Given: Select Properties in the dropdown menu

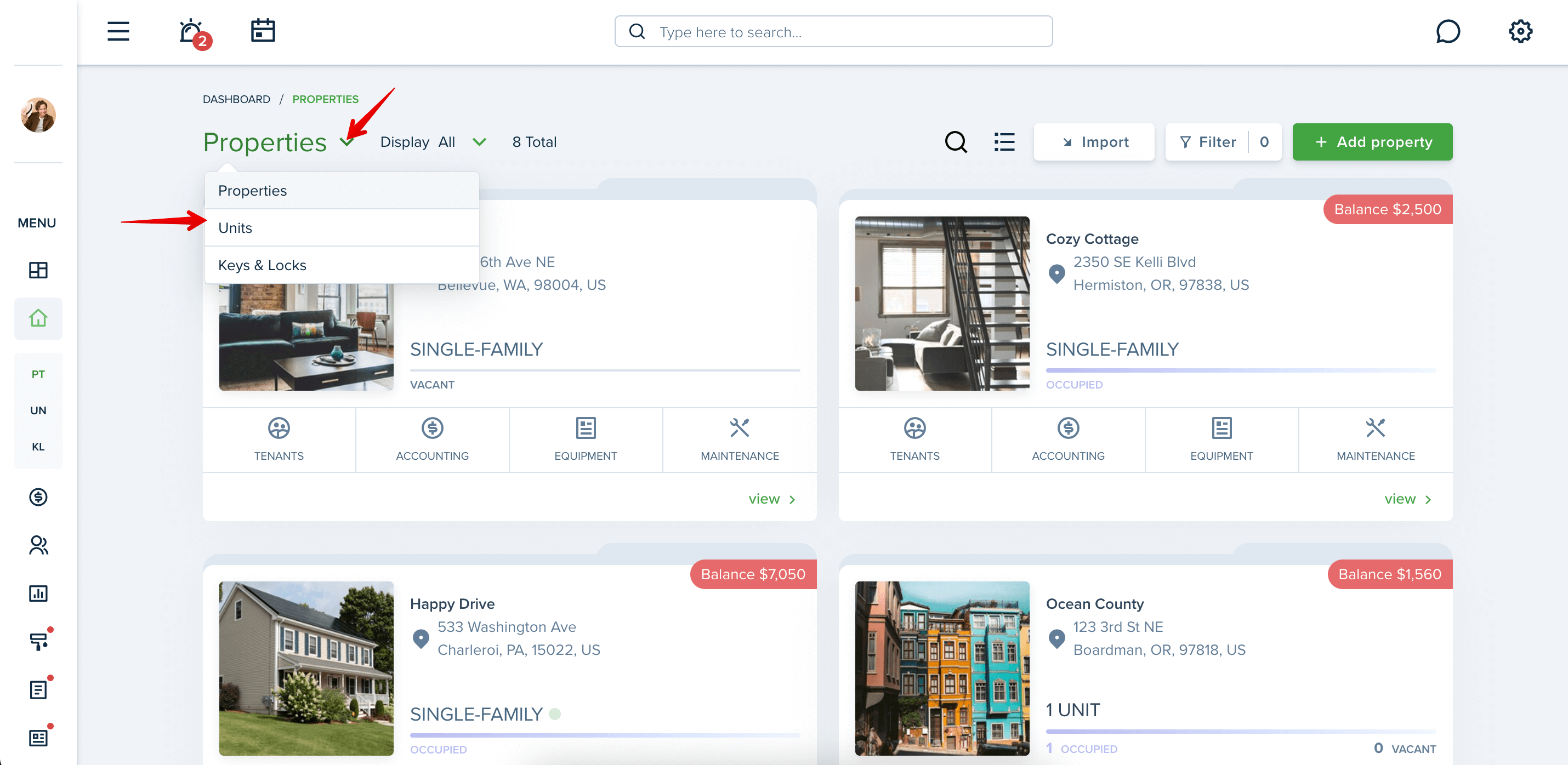Looking at the screenshot, I should pos(342,191).
